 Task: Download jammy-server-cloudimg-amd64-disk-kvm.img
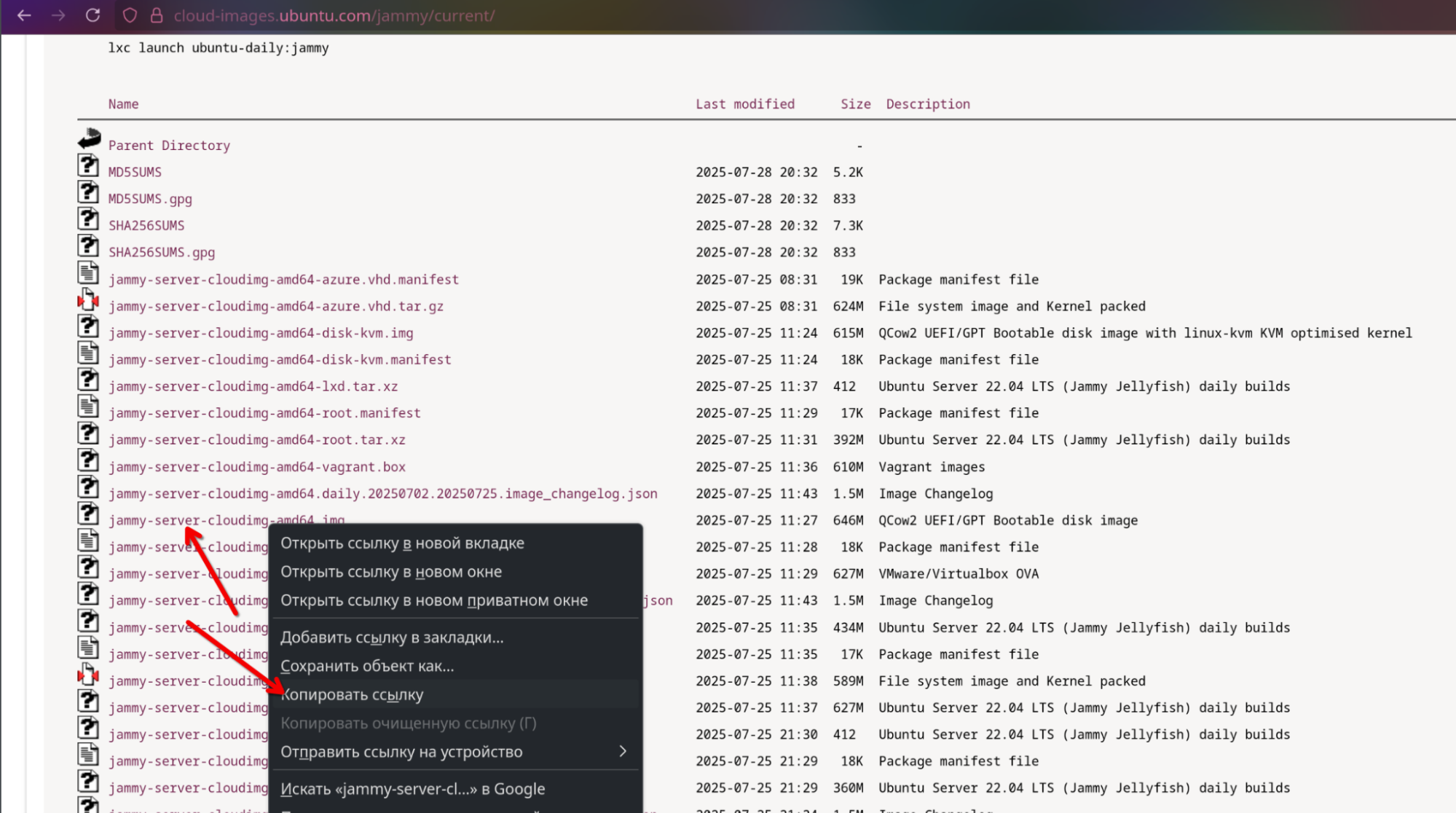tap(261, 333)
